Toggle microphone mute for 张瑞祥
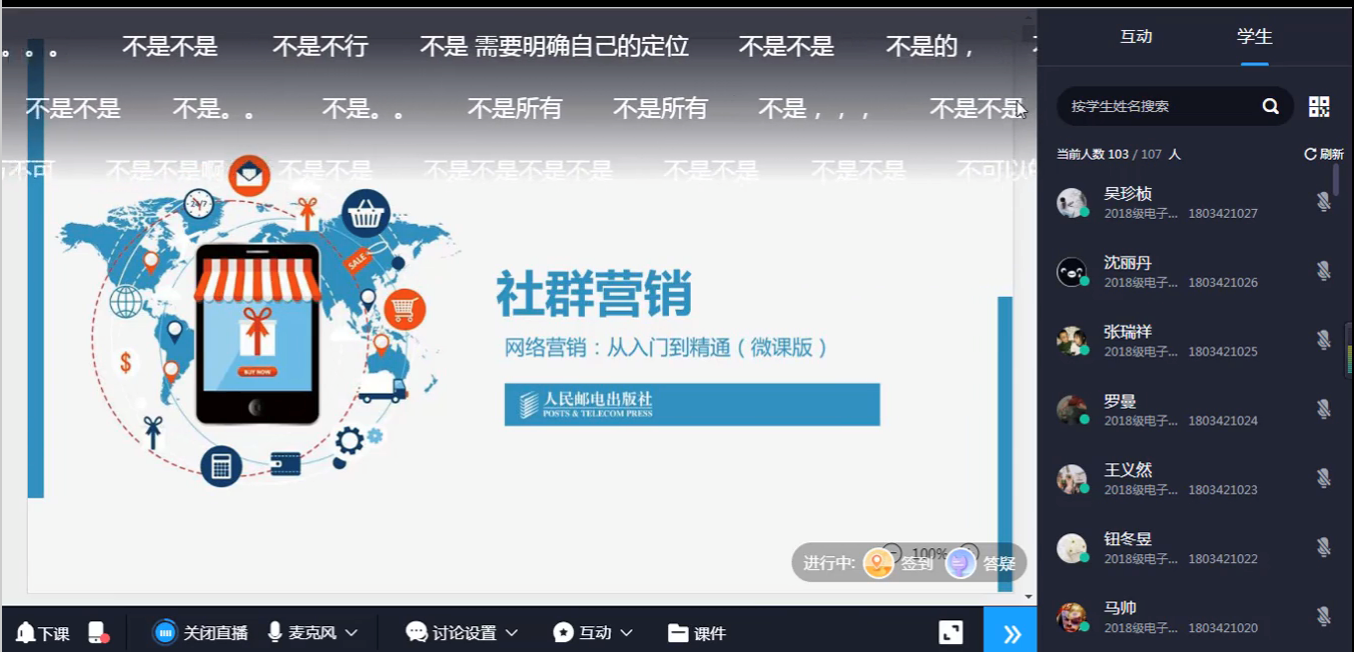1354x652 pixels. pyautogui.click(x=1323, y=340)
